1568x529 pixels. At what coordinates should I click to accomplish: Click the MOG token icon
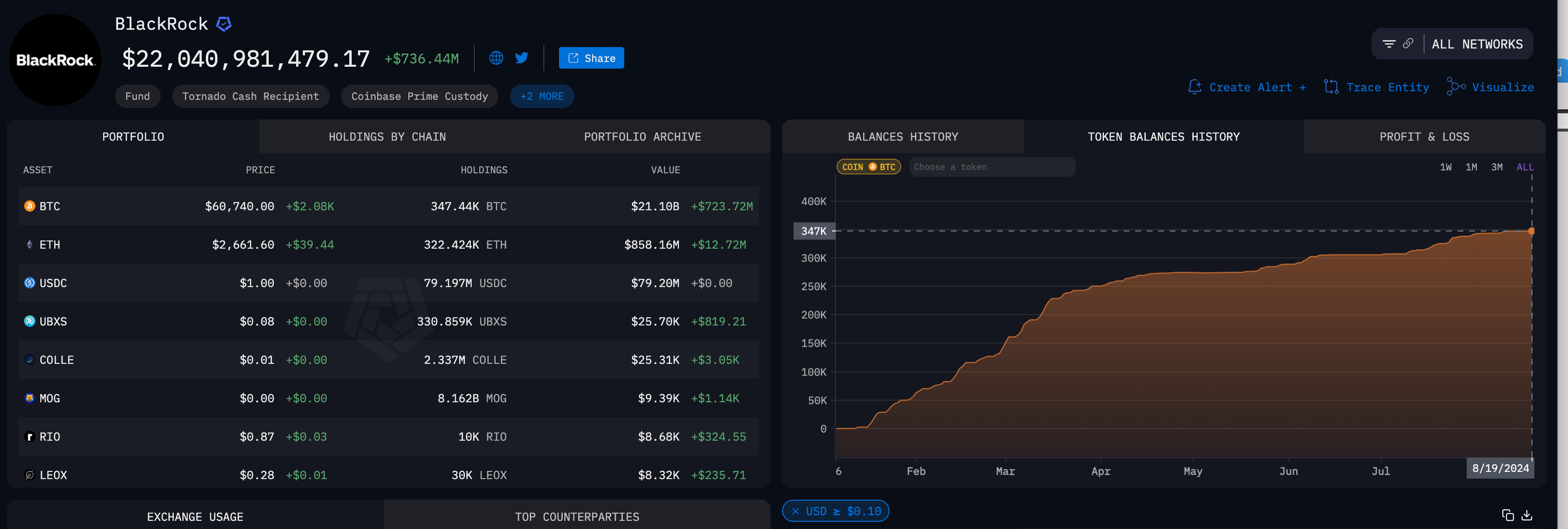(x=29, y=398)
